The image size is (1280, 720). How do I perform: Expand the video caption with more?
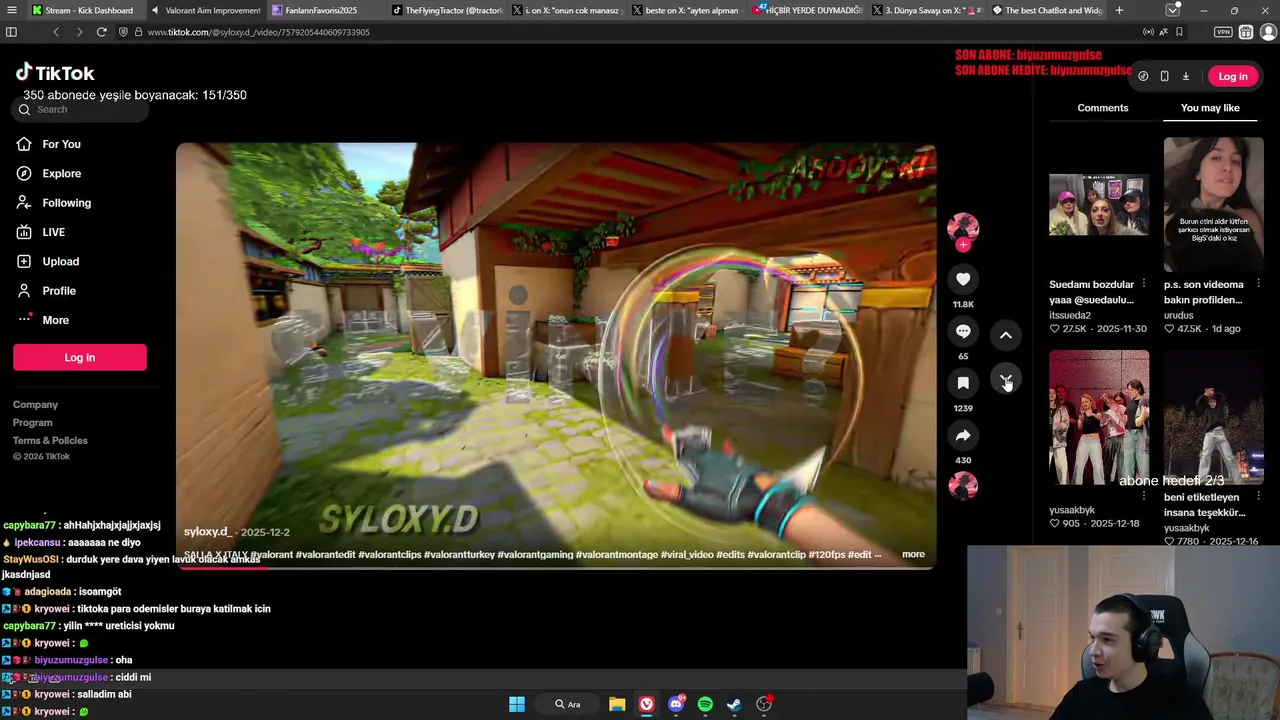pos(913,554)
